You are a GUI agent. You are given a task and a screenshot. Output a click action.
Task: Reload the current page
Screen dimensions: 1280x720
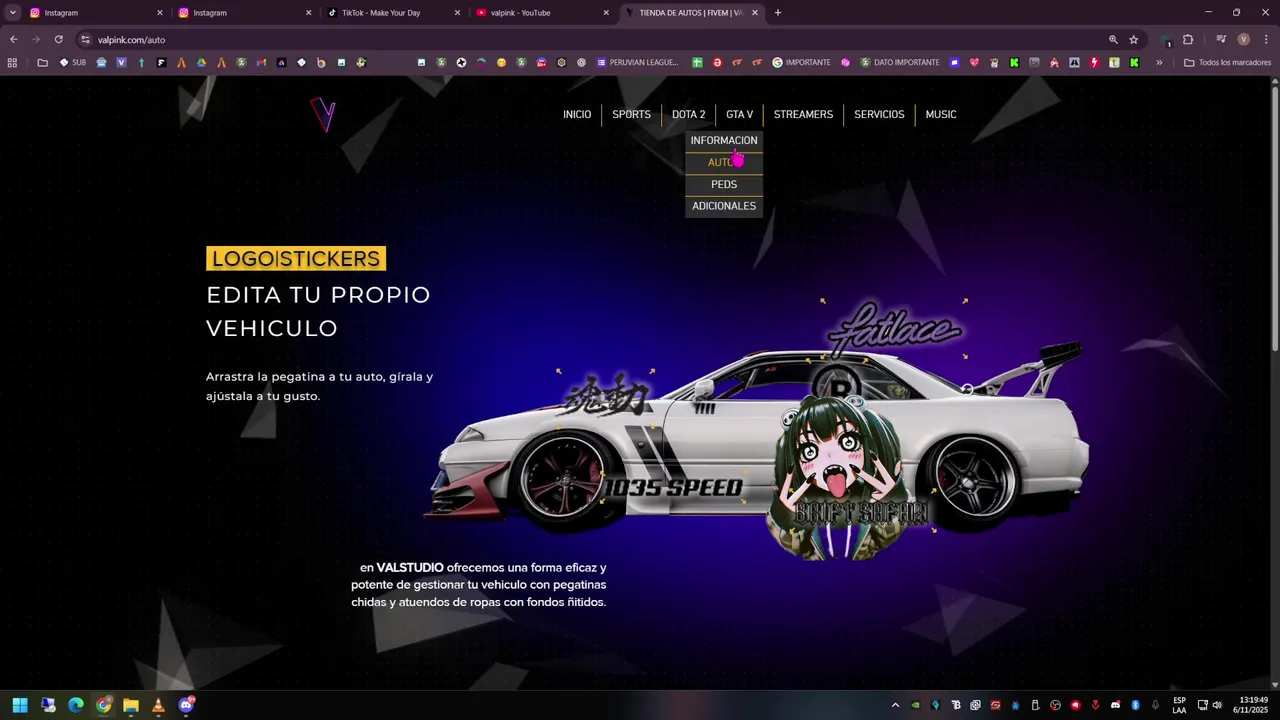[59, 40]
